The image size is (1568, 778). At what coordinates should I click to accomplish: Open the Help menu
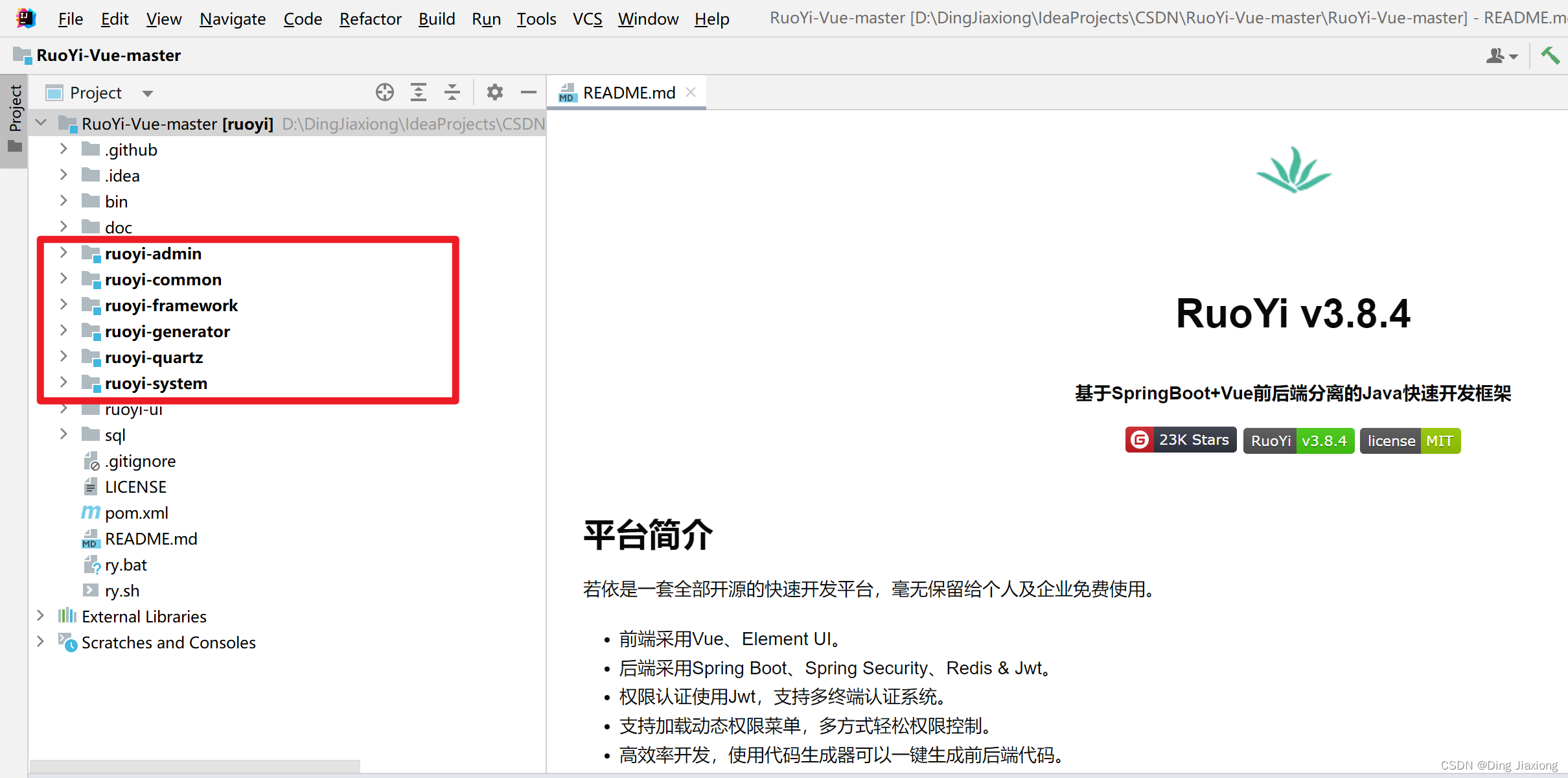712,19
